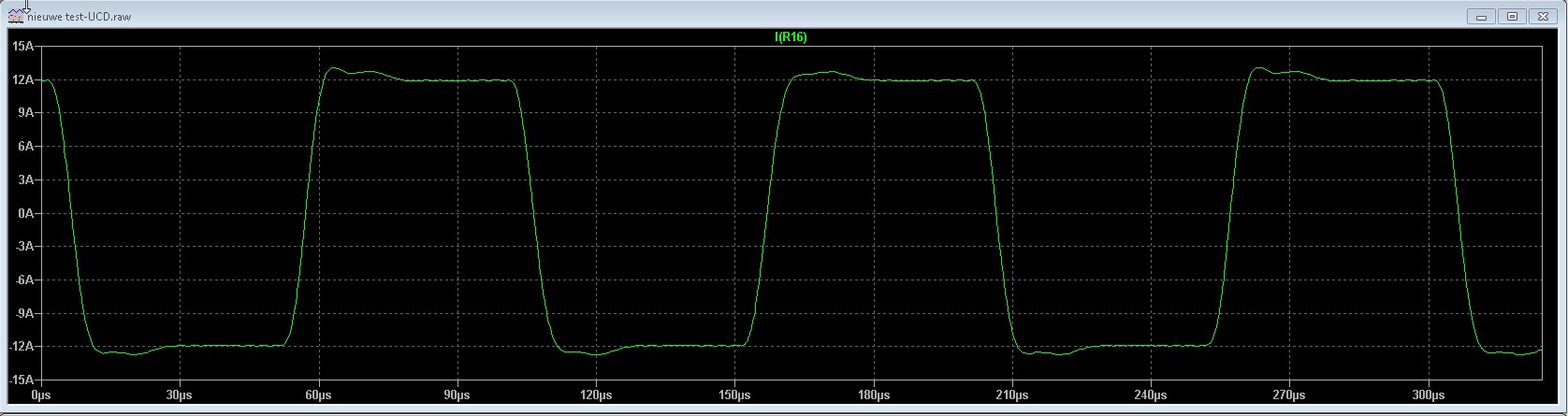Click the 15A vertical axis label

(x=23, y=46)
